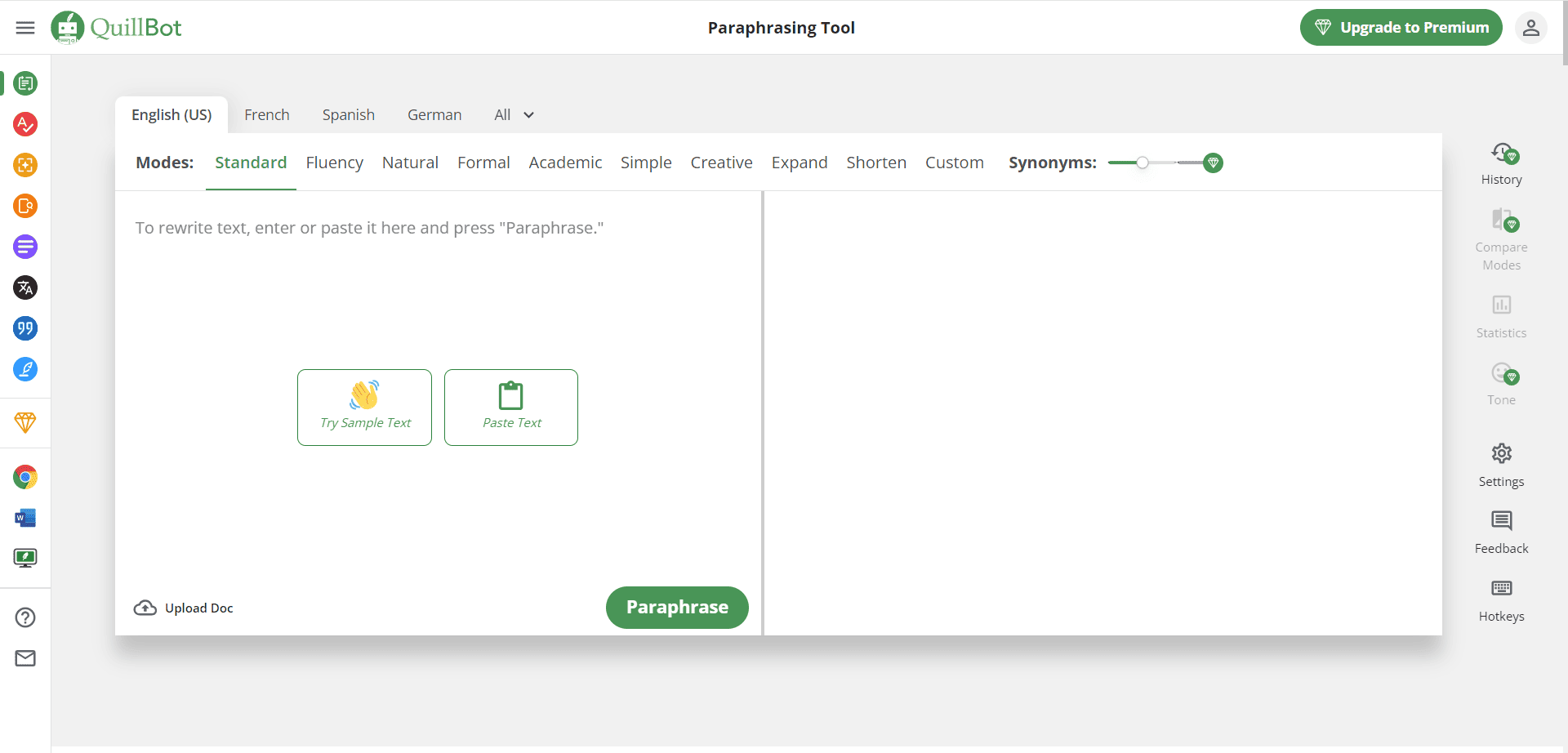The image size is (1568, 753).
Task: Switch to the Spanish language tab
Action: pos(348,115)
